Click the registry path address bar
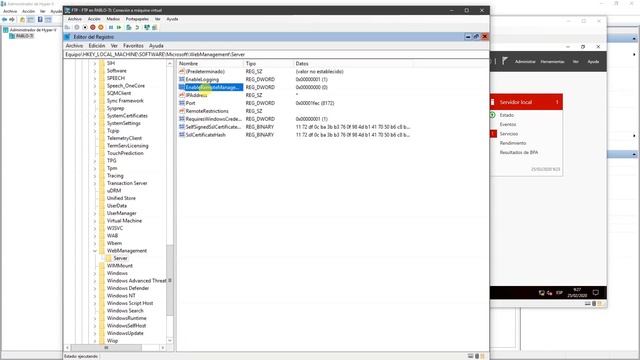 click(x=276, y=54)
